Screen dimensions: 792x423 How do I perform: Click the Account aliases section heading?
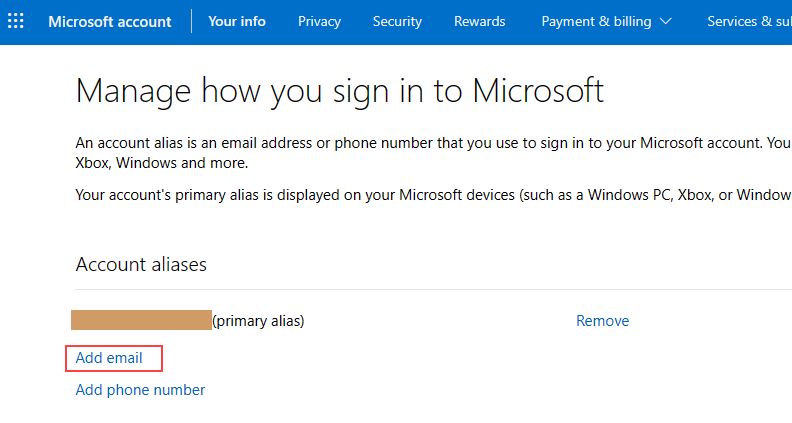[x=141, y=265]
